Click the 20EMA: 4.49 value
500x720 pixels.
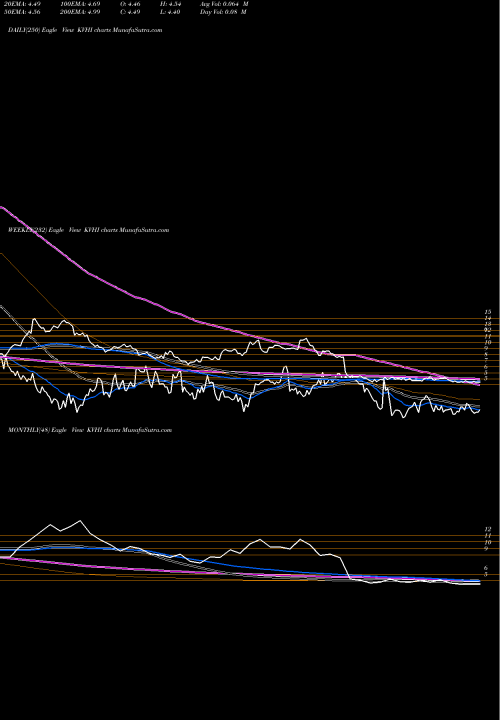click(x=22, y=4)
